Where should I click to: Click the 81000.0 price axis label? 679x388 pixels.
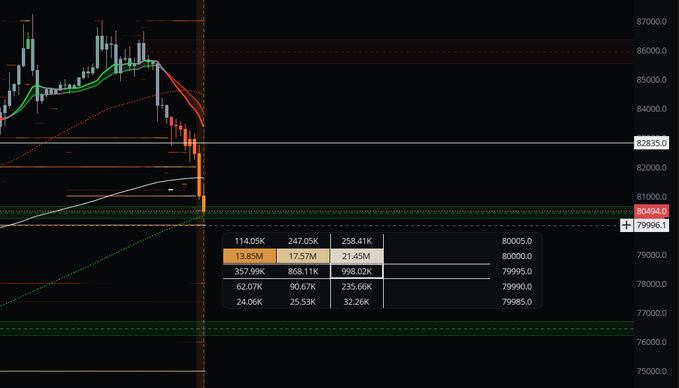[x=651, y=197]
